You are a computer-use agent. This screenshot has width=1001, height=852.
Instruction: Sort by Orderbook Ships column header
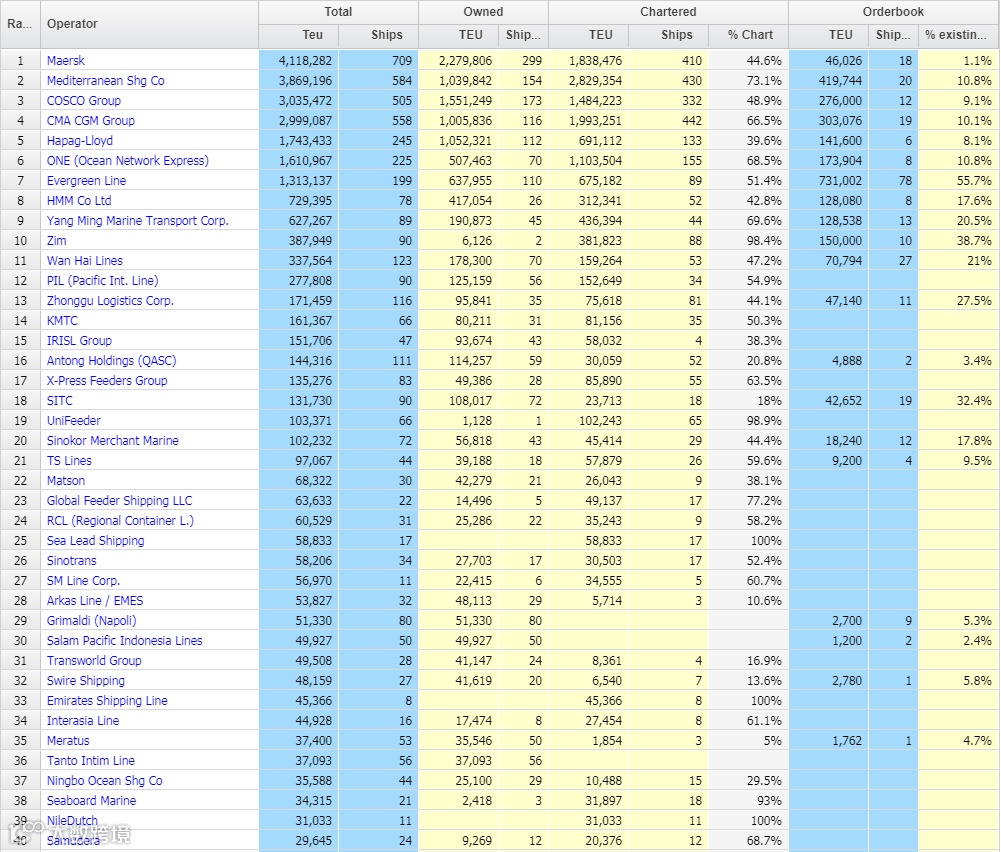click(894, 35)
